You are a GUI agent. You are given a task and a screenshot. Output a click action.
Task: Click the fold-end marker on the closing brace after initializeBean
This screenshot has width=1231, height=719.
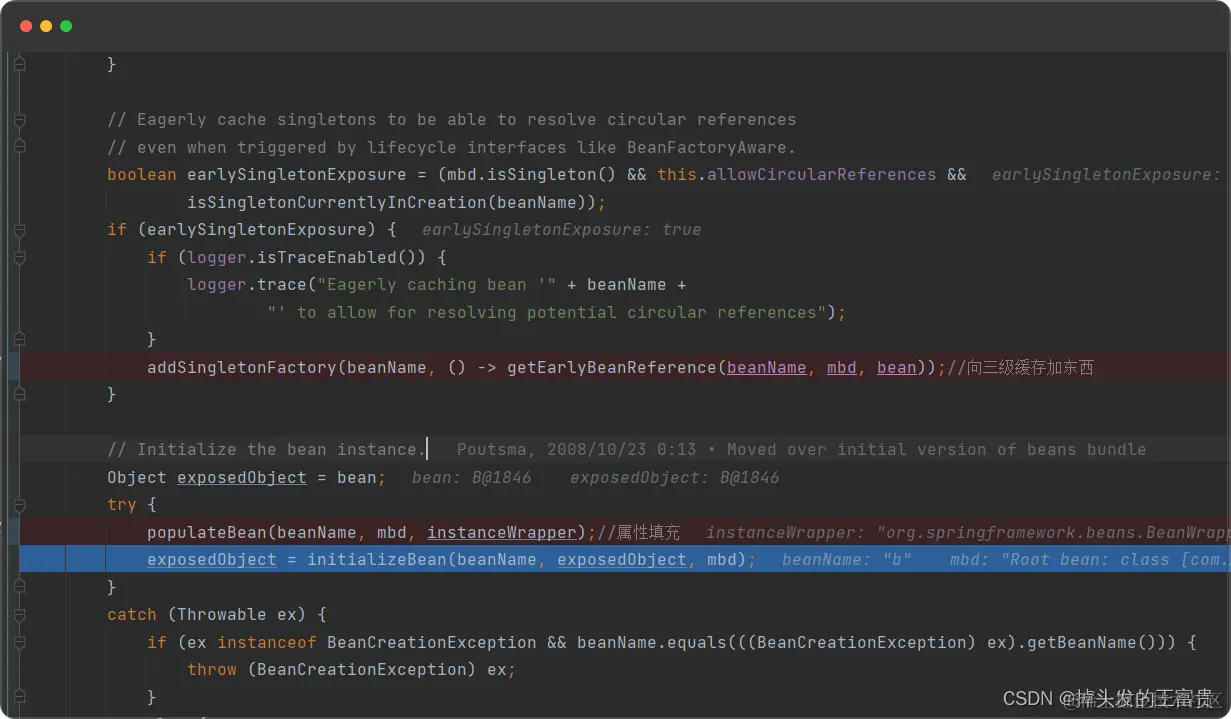[20, 587]
